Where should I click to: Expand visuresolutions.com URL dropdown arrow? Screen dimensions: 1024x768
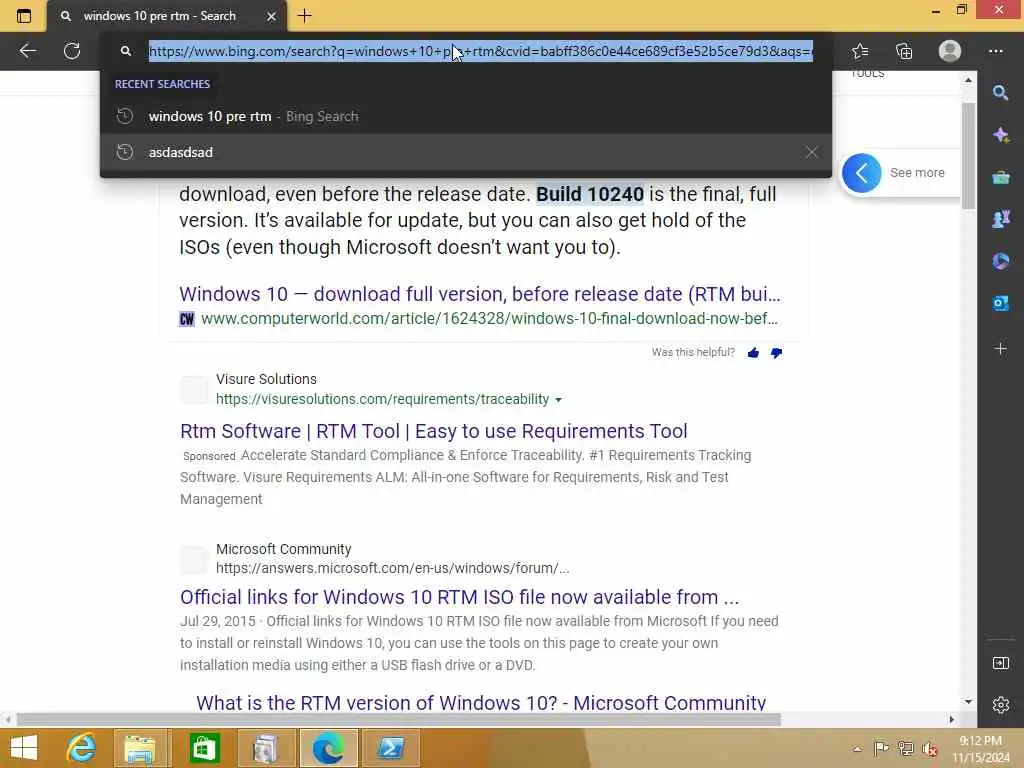pos(558,400)
